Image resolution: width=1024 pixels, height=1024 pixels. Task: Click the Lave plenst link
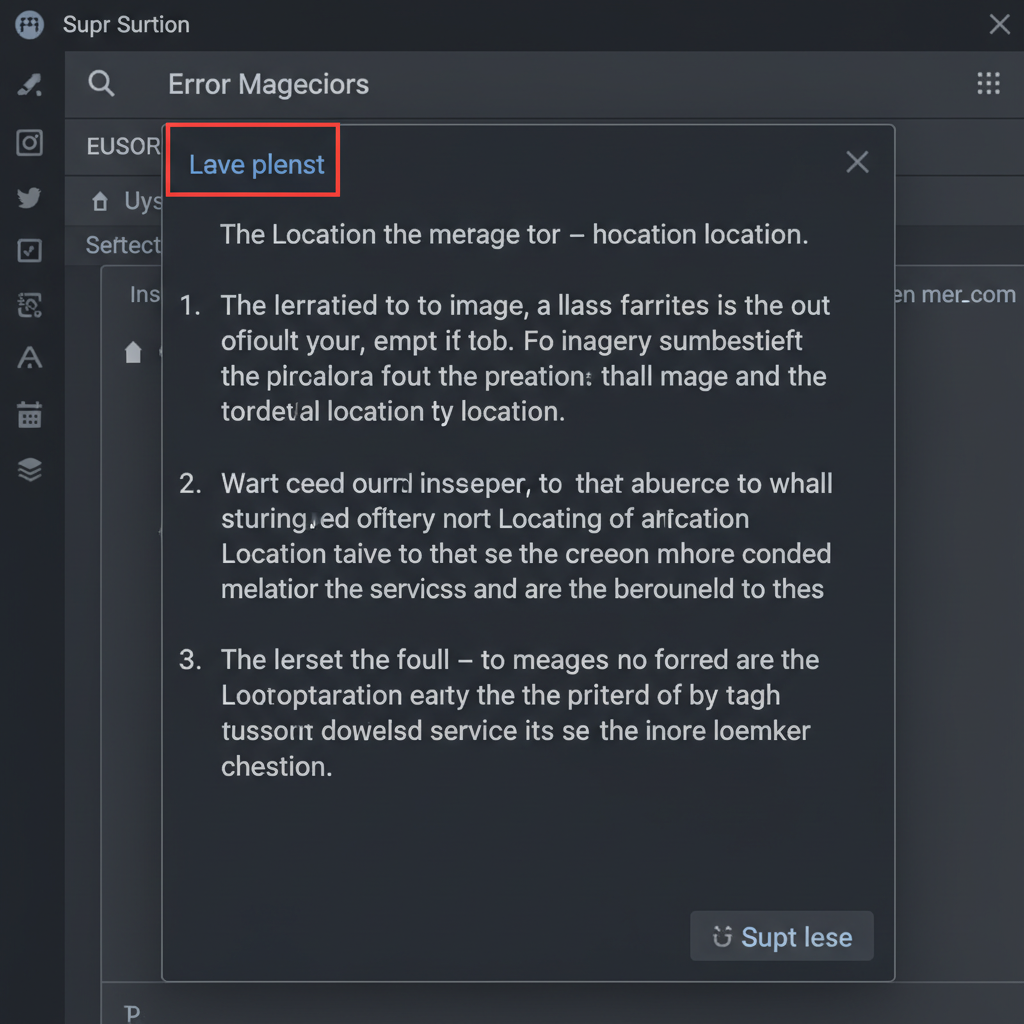click(x=257, y=164)
